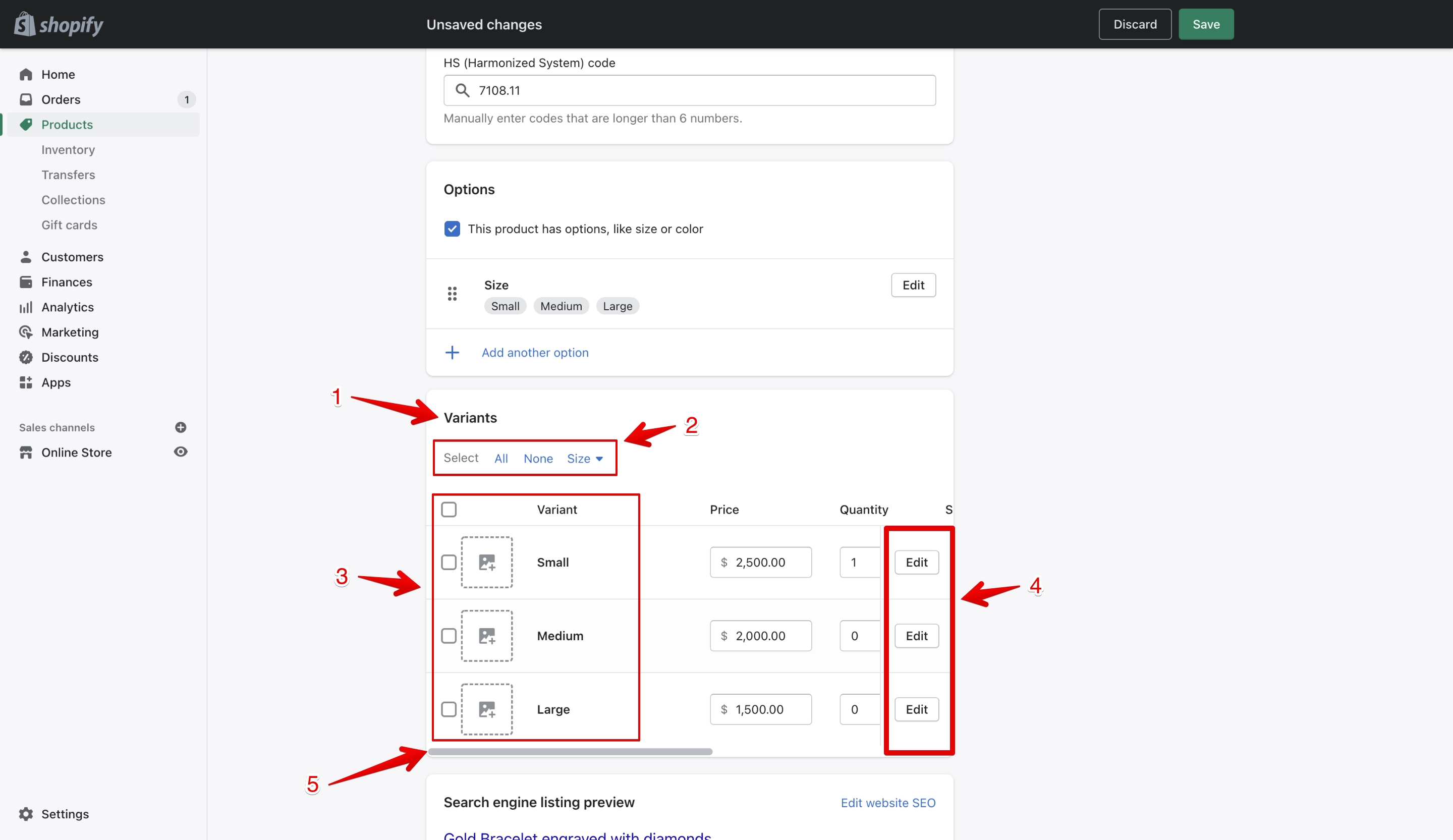Screen dimensions: 1453x840
Task: Click the Large size tag
Action: pyautogui.click(x=618, y=306)
